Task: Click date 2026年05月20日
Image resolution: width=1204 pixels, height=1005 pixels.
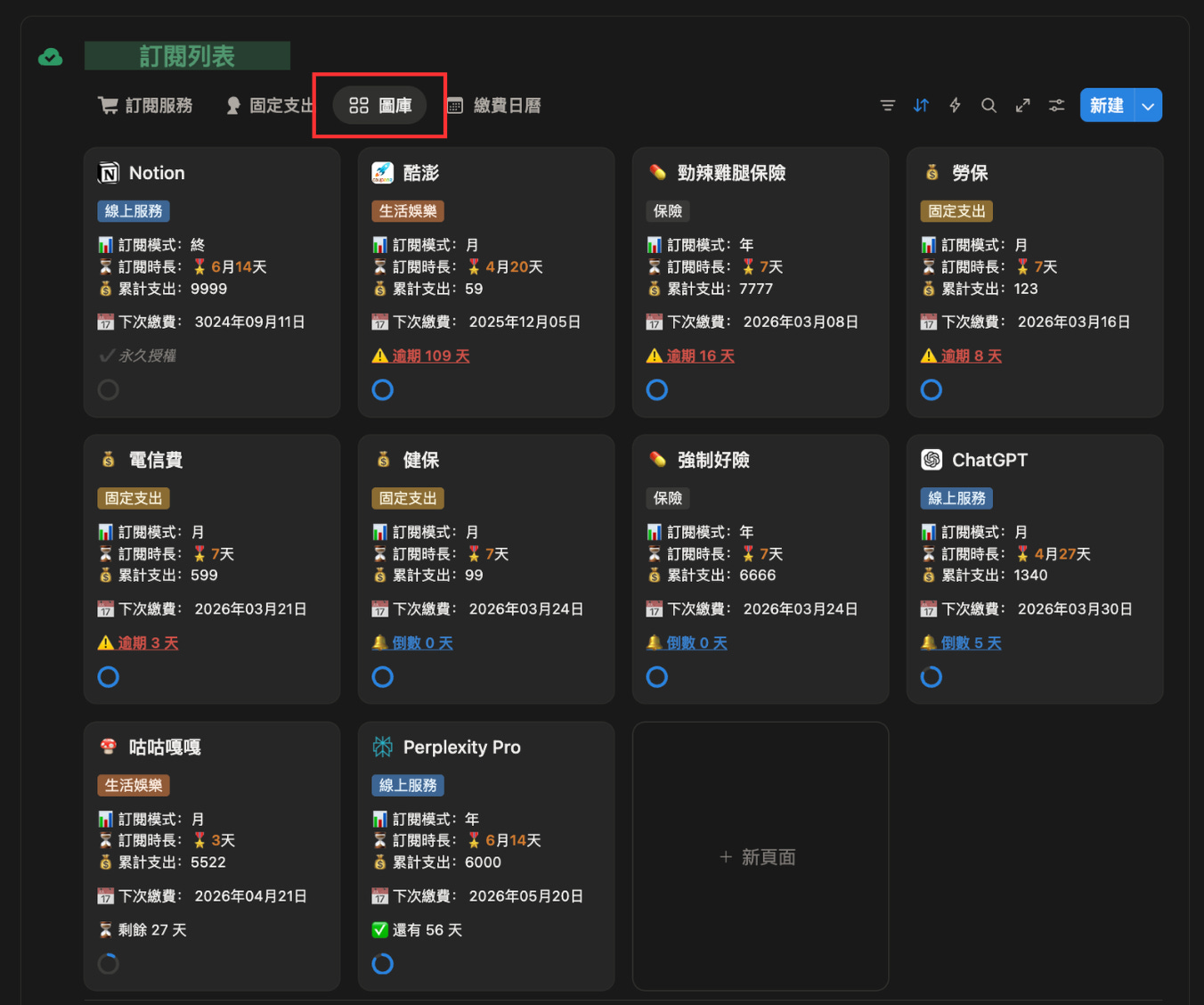Action: pos(525,895)
